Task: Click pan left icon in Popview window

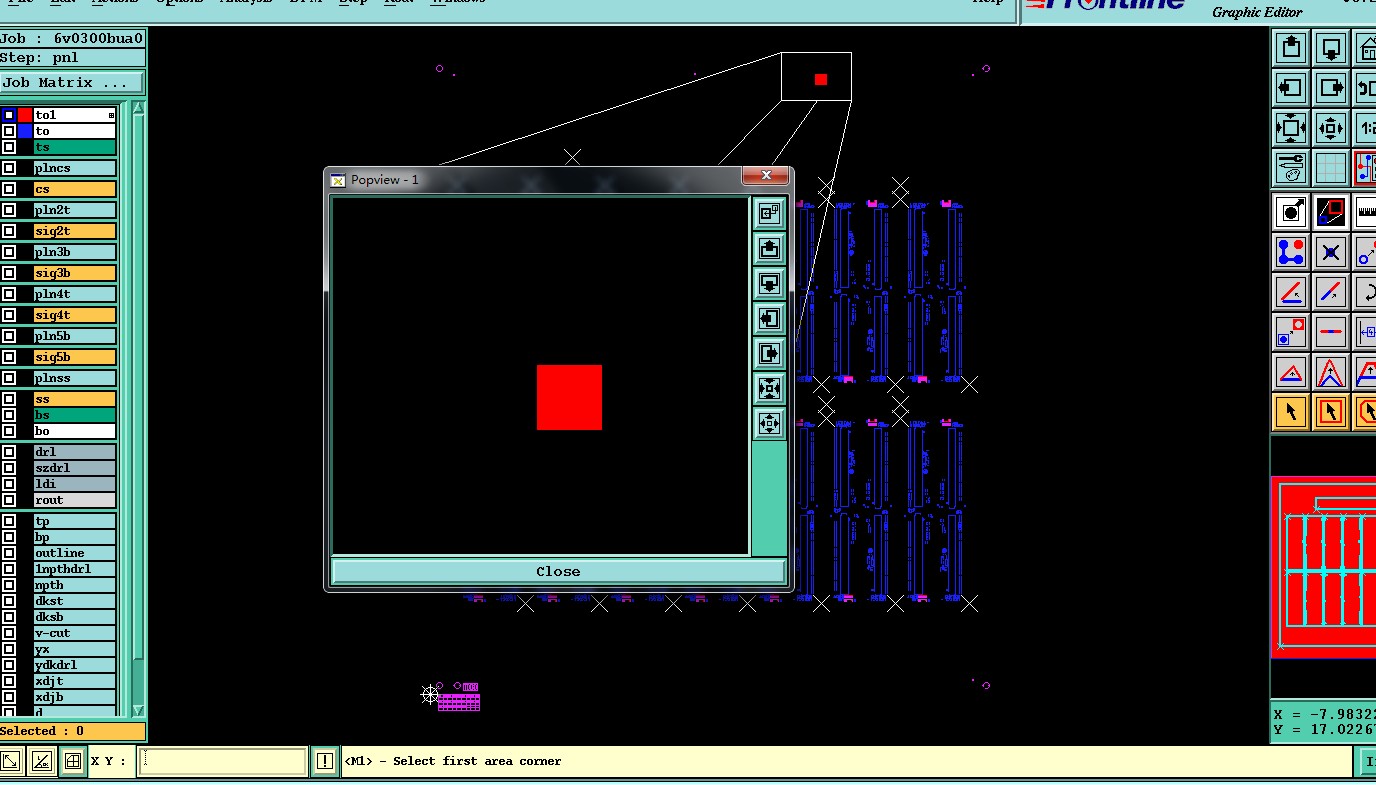Action: pos(769,318)
